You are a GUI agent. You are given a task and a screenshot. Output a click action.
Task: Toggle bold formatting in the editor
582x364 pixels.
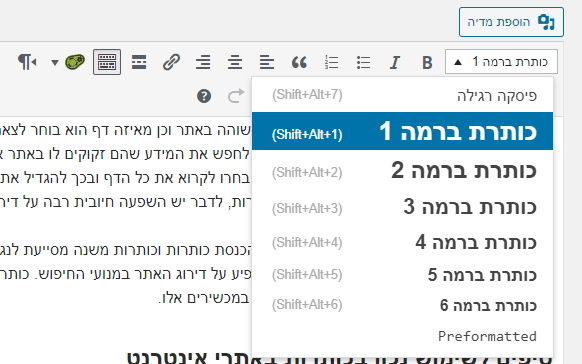(x=427, y=62)
